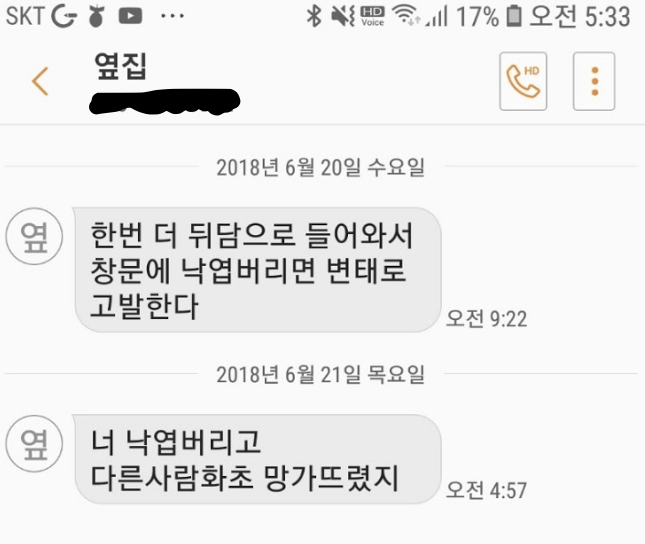This screenshot has height=544, width=645.
Task: Open the 옆집 contact name header
Action: 121,66
